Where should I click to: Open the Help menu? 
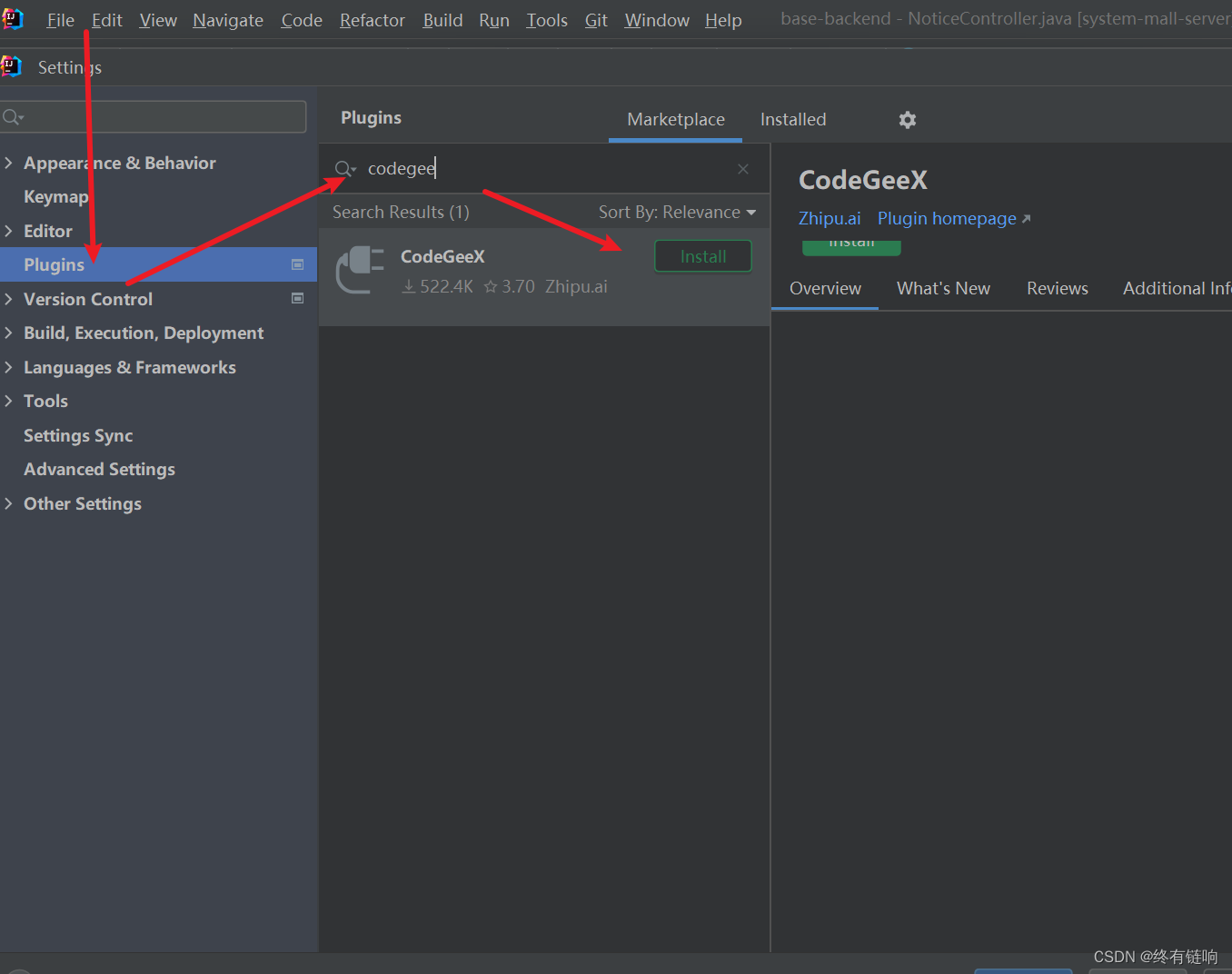(723, 20)
